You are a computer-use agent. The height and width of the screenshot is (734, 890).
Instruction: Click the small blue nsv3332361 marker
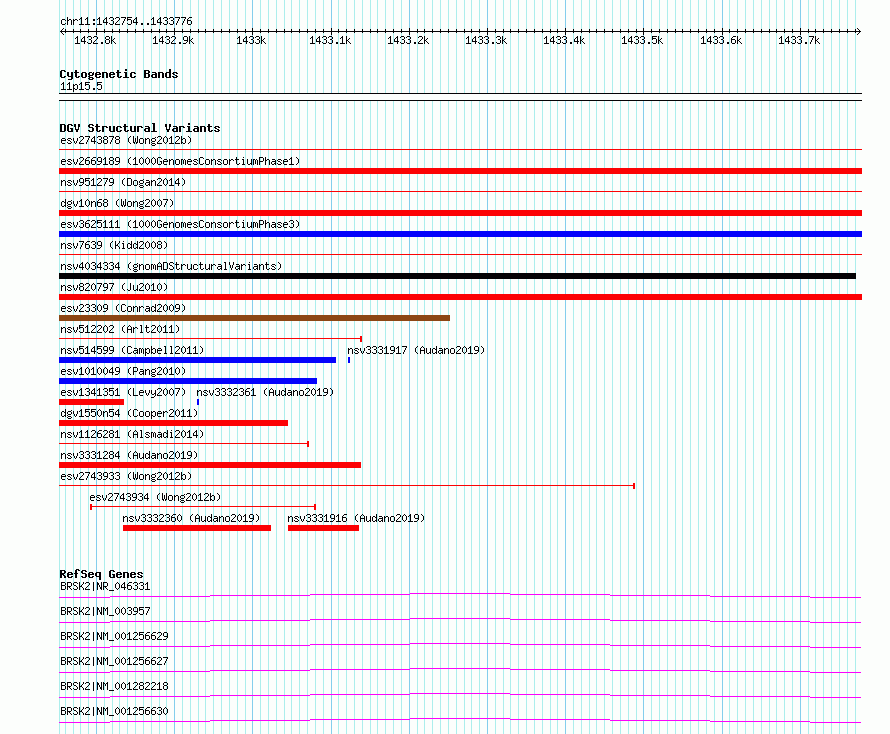[x=198, y=402]
